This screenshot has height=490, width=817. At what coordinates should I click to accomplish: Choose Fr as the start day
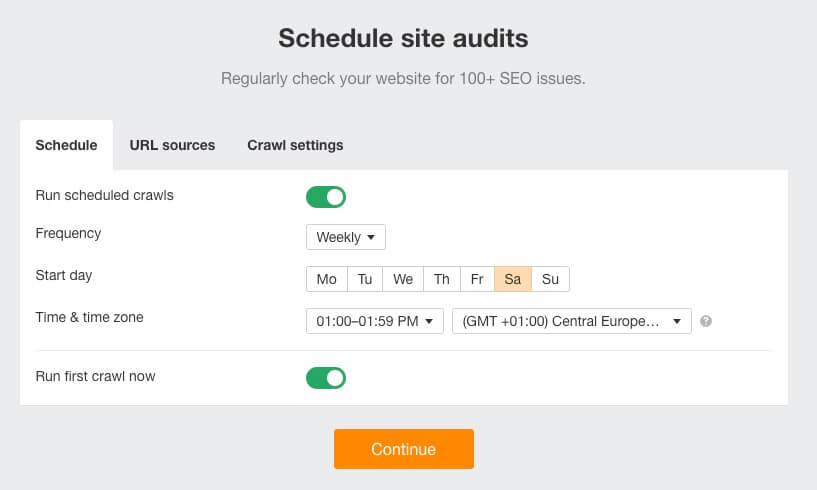pos(477,279)
